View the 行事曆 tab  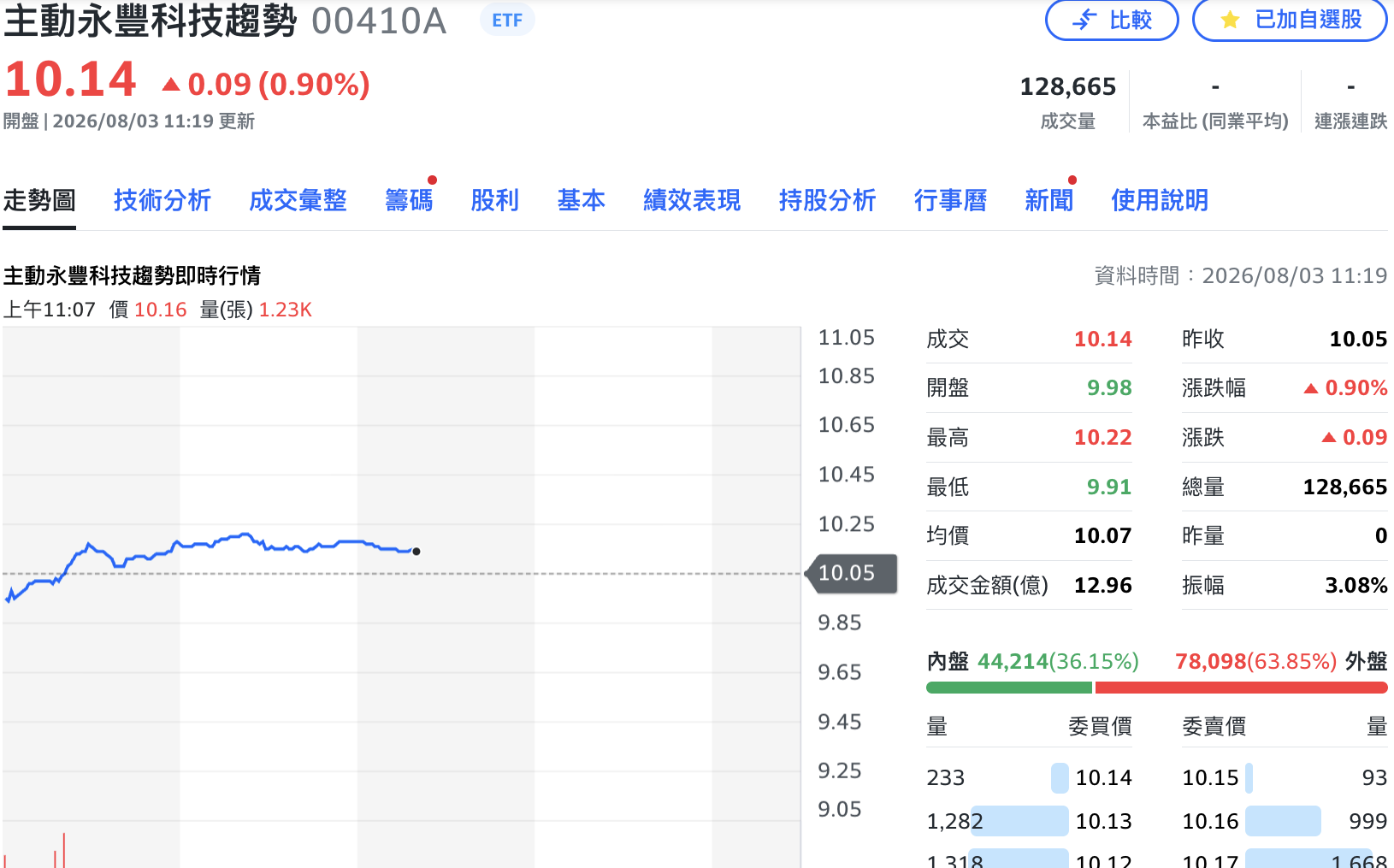point(950,200)
